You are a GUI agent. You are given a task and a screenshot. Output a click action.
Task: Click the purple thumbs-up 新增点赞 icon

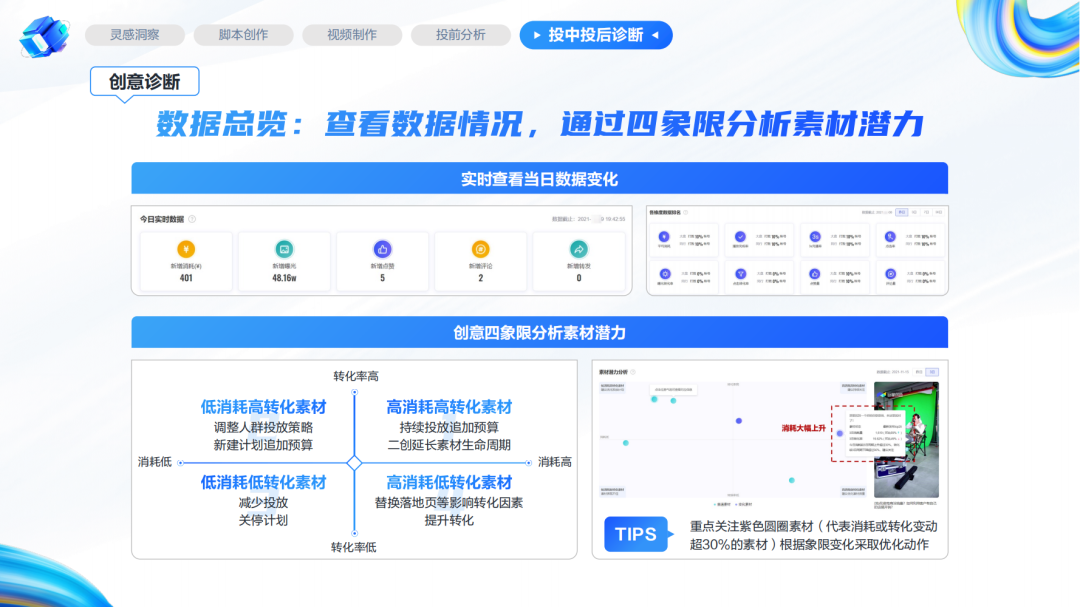pos(382,249)
